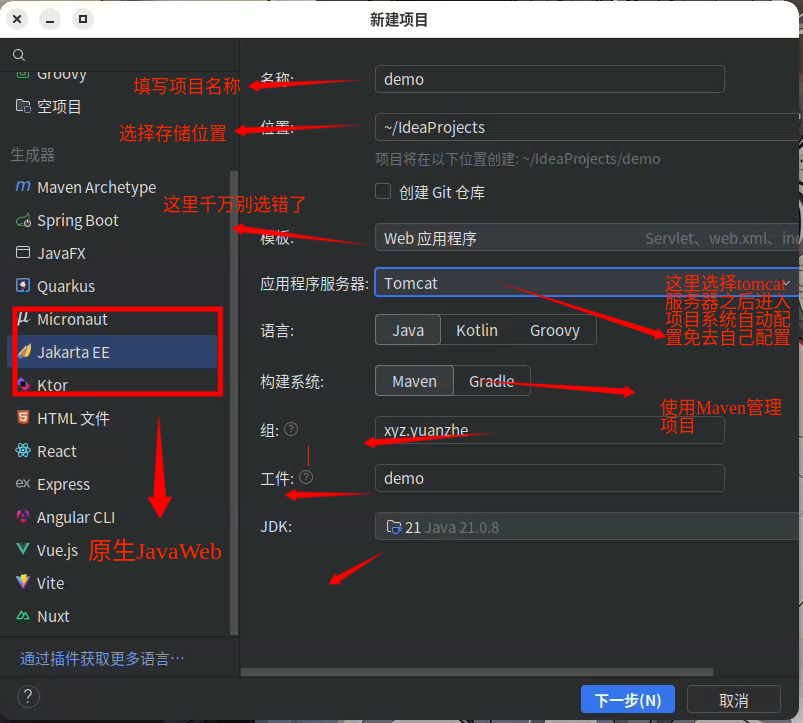
Task: Choose the JavaFX generator icon
Action: pyautogui.click(x=22, y=254)
